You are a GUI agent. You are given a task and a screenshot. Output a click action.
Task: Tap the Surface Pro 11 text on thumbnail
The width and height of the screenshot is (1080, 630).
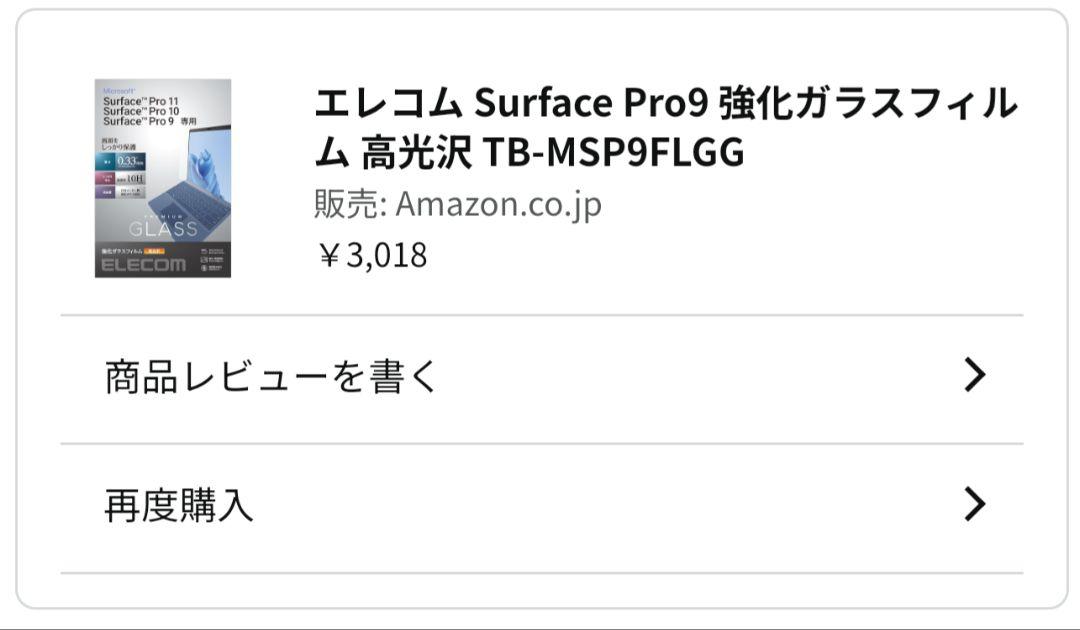(141, 101)
